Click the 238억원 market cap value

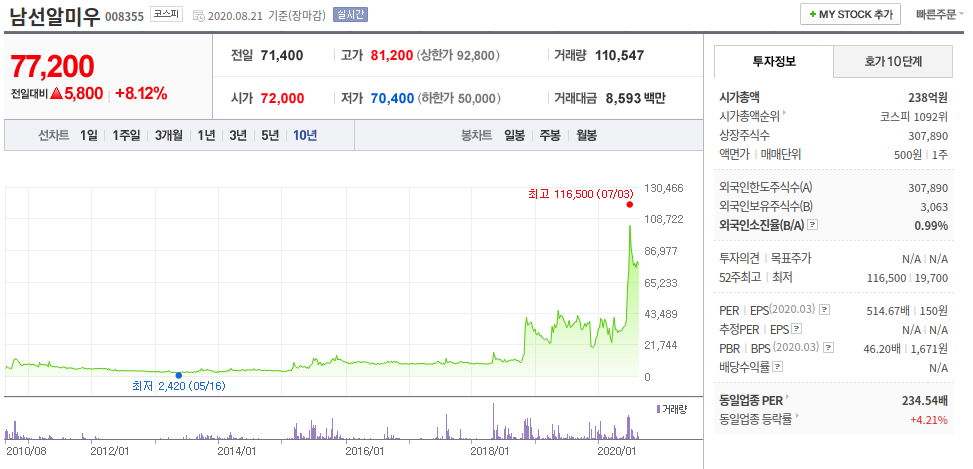click(928, 97)
